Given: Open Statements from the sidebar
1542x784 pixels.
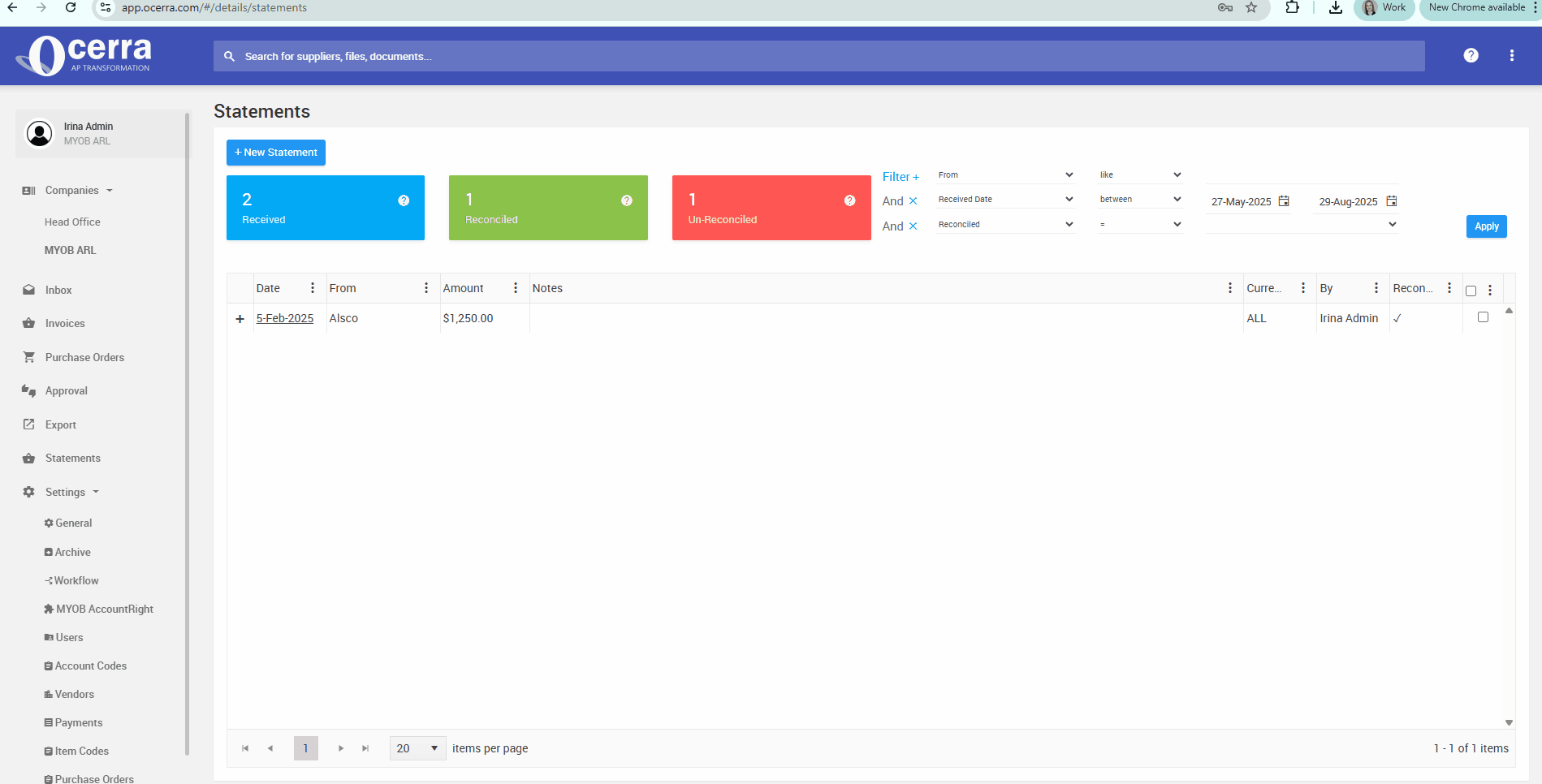Looking at the screenshot, I should pyautogui.click(x=72, y=458).
